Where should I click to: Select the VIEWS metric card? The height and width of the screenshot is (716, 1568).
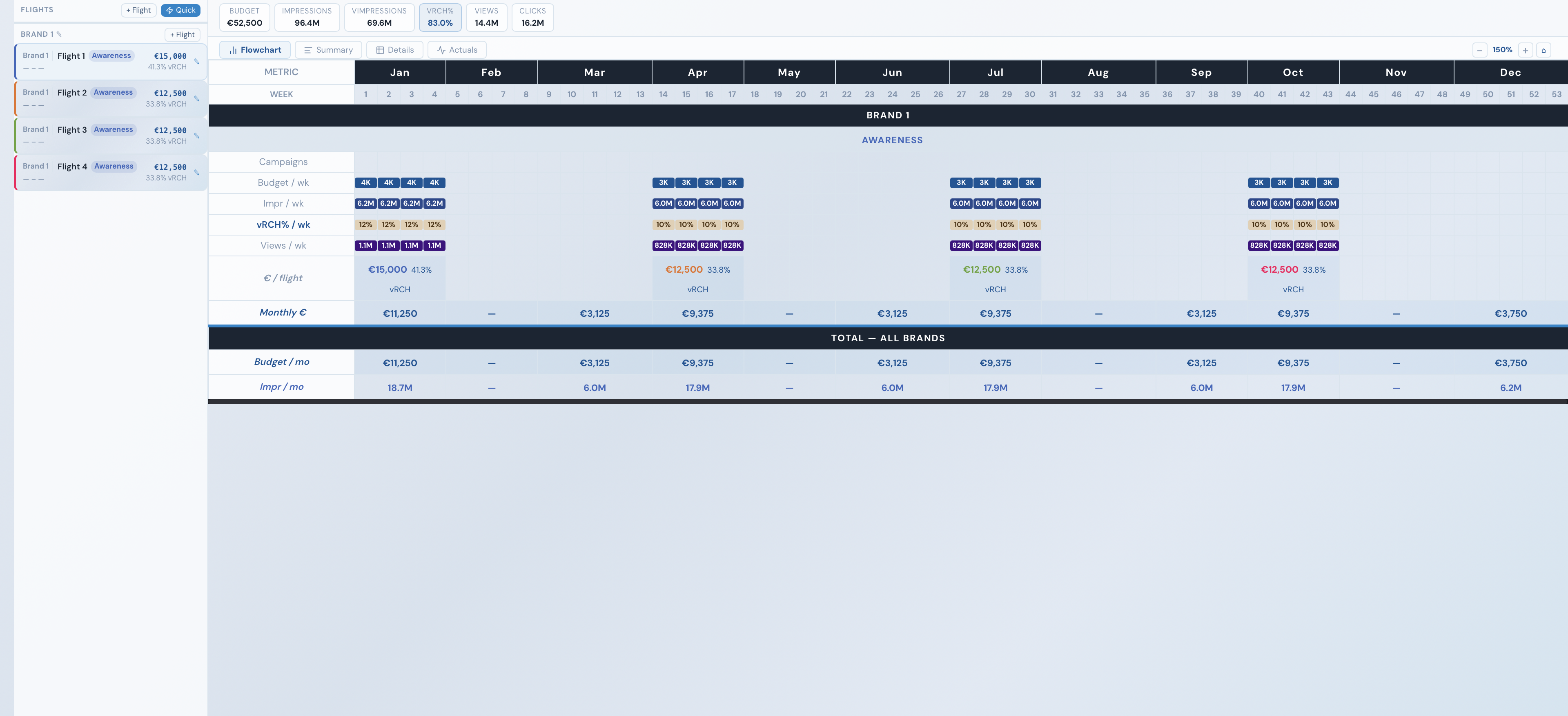coord(486,17)
